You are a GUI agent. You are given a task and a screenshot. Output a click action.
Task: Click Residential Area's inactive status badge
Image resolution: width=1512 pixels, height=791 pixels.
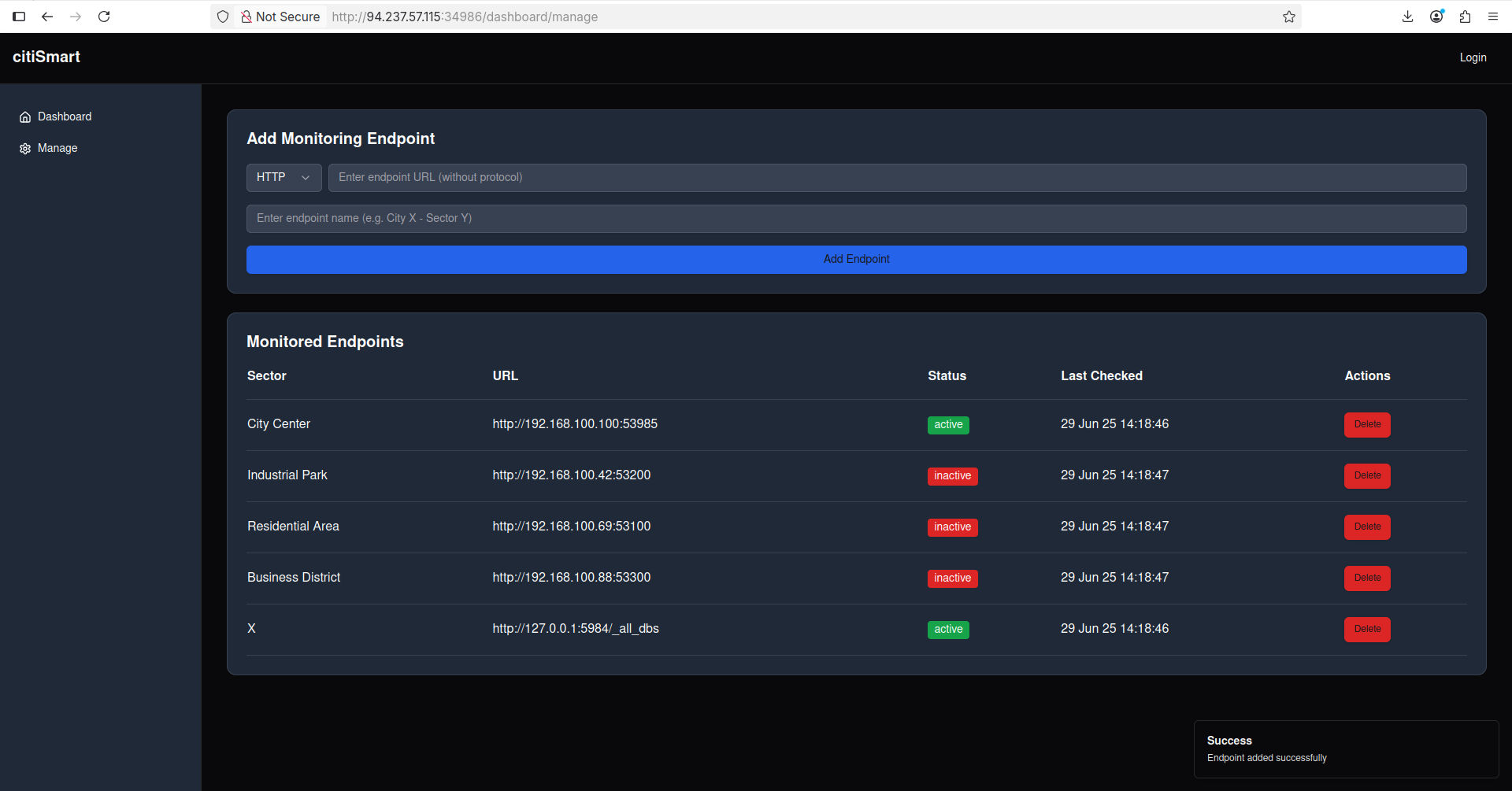(x=953, y=527)
